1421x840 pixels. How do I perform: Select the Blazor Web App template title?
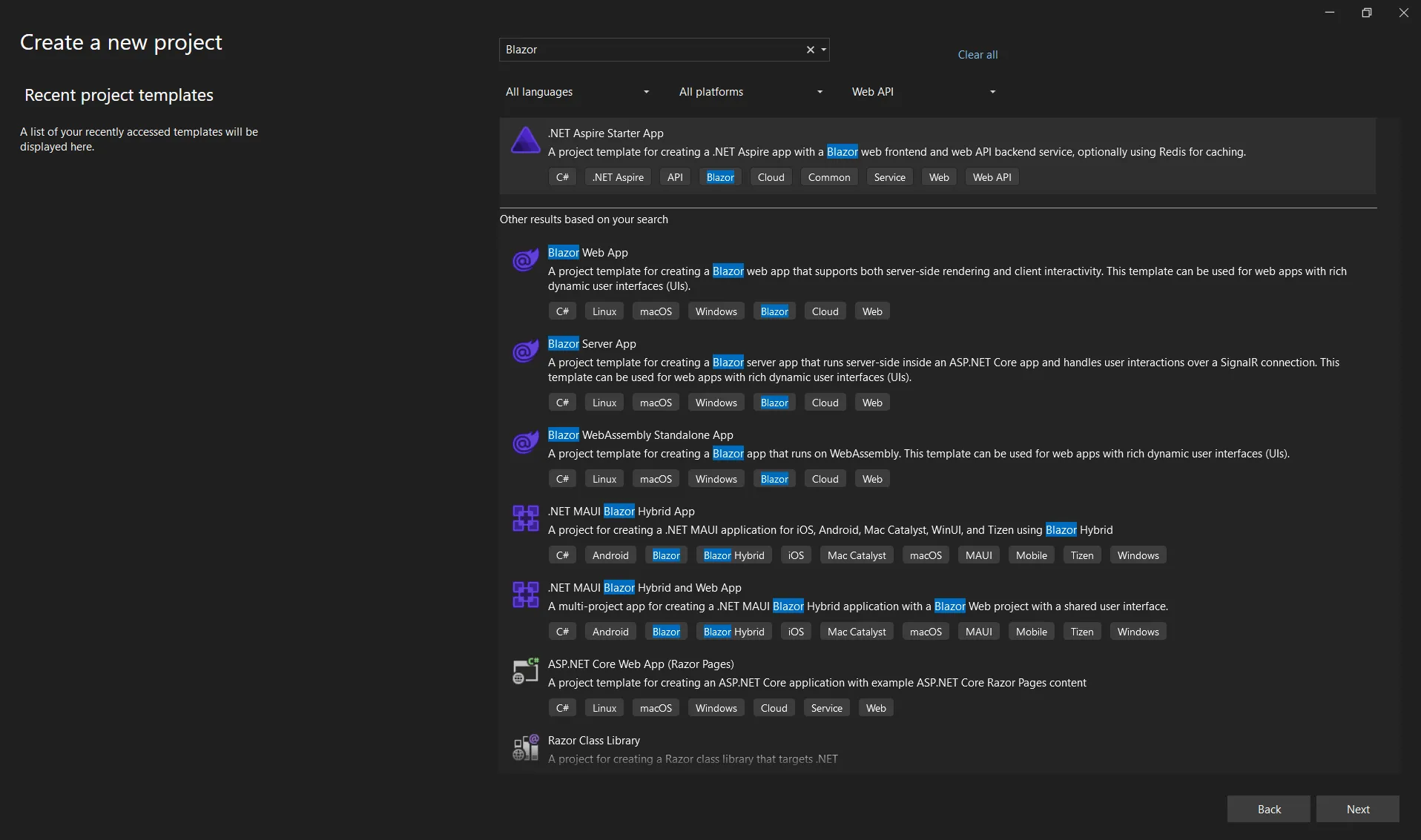[587, 253]
